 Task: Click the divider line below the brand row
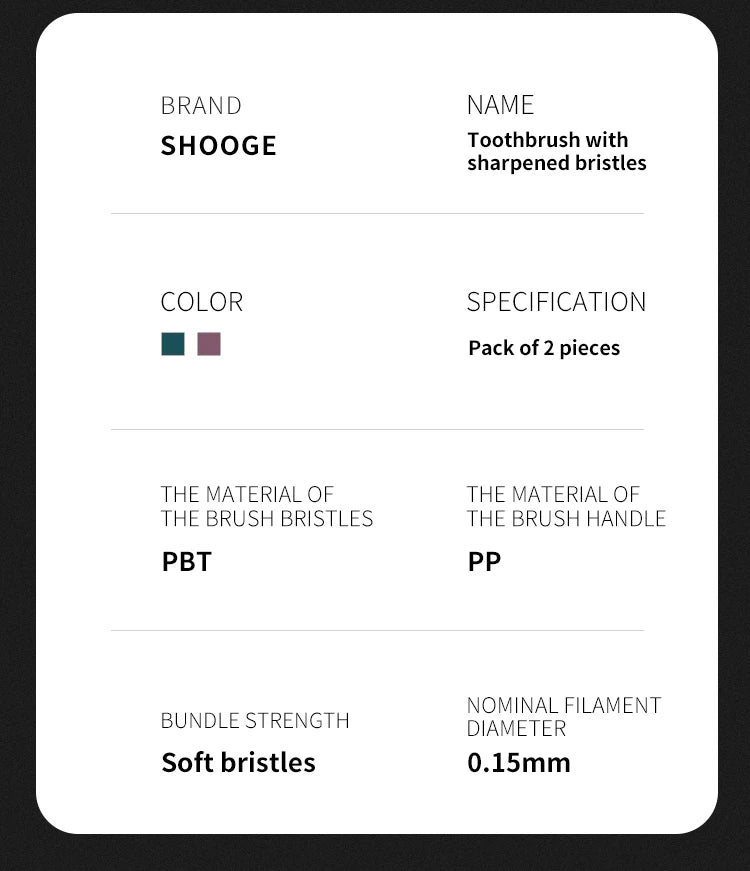tap(377, 213)
